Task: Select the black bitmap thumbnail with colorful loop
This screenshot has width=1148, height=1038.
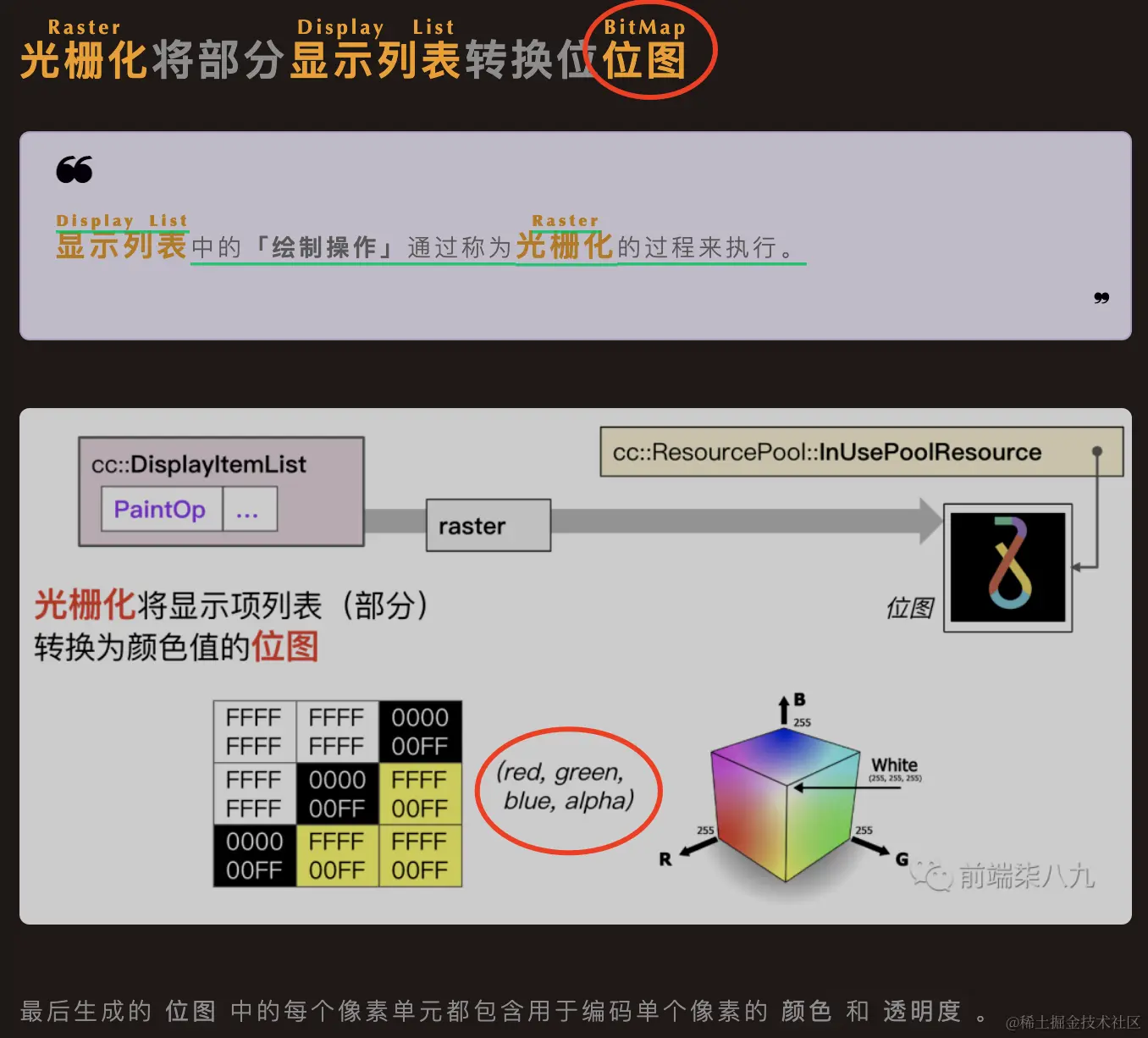Action: (x=1007, y=567)
